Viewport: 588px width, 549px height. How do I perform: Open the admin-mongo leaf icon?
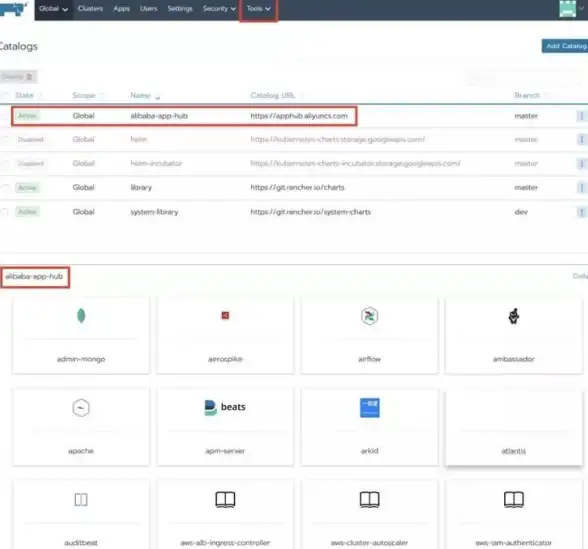[x=81, y=316]
